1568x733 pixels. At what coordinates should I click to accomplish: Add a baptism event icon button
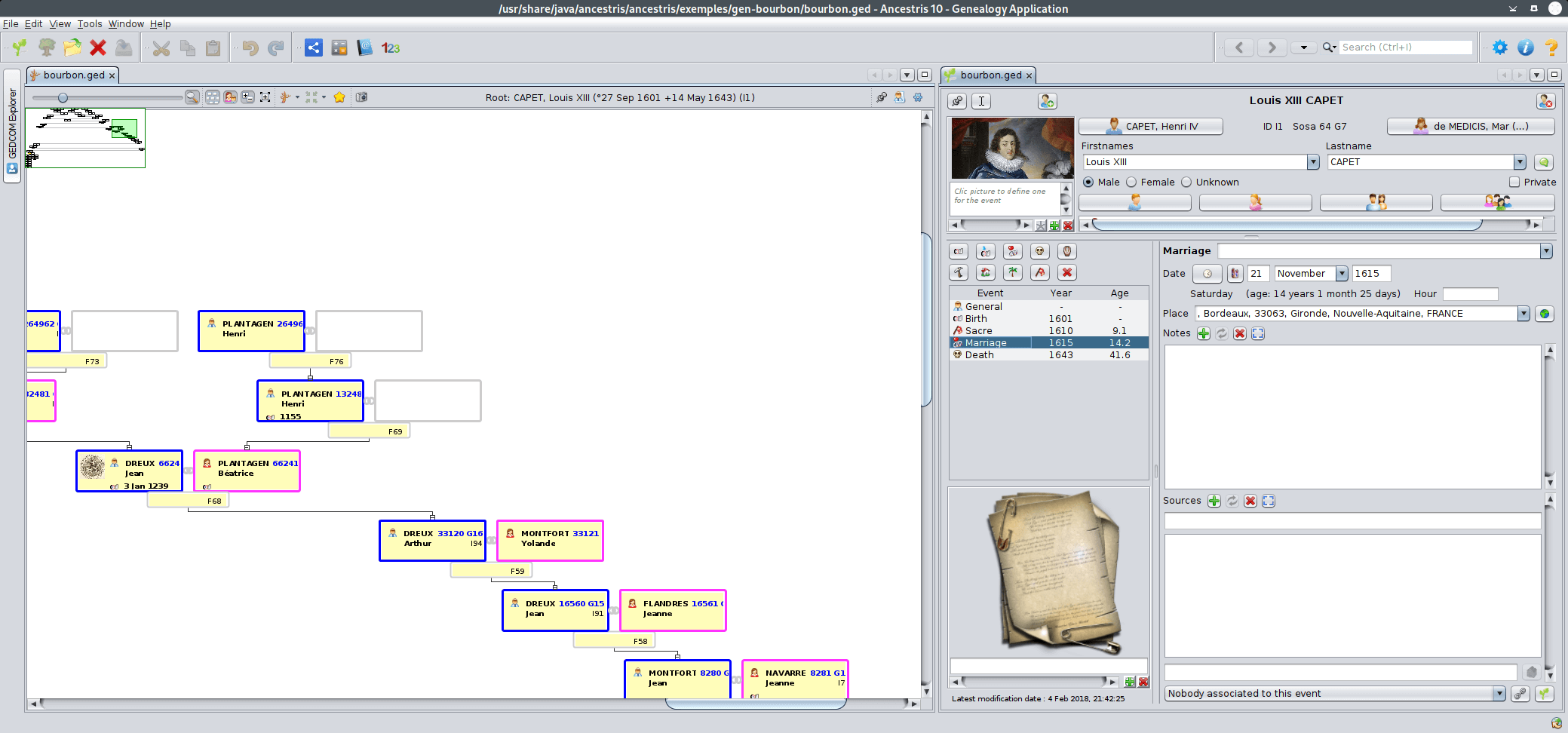click(x=986, y=251)
